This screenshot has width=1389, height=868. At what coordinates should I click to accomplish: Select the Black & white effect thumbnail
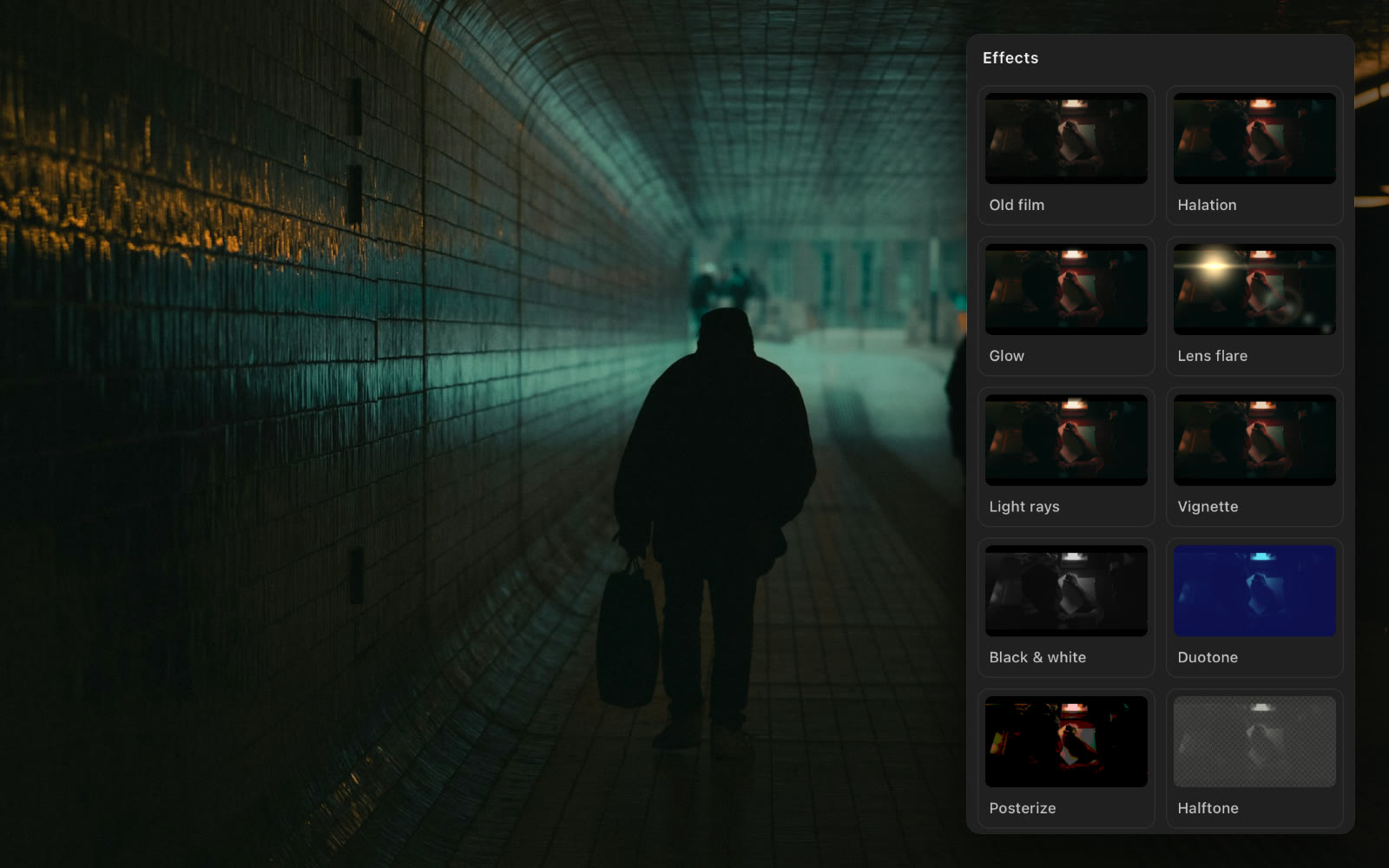click(x=1066, y=591)
